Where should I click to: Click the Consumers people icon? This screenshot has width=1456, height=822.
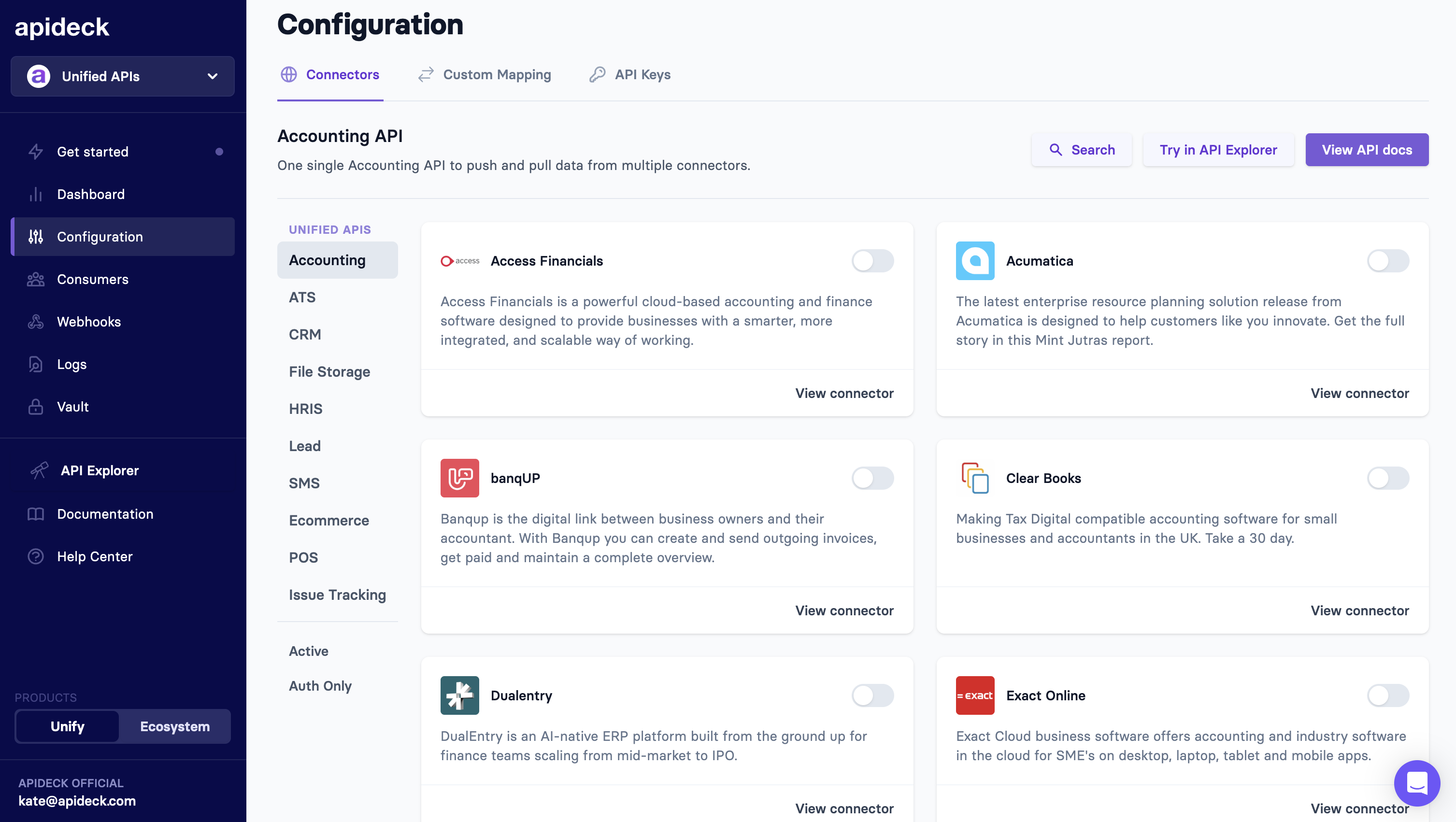(x=36, y=280)
